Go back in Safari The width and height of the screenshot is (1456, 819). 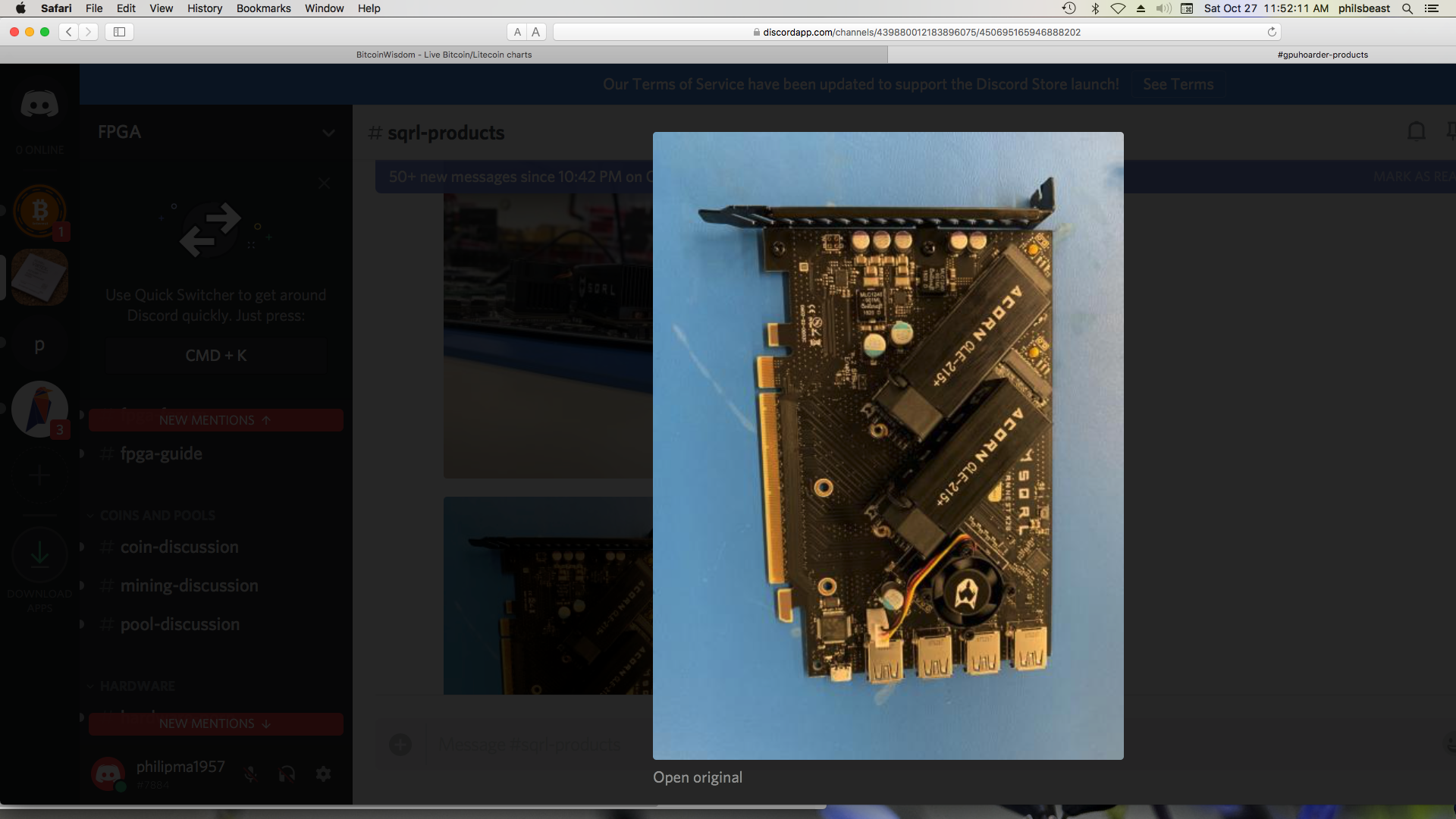69,32
